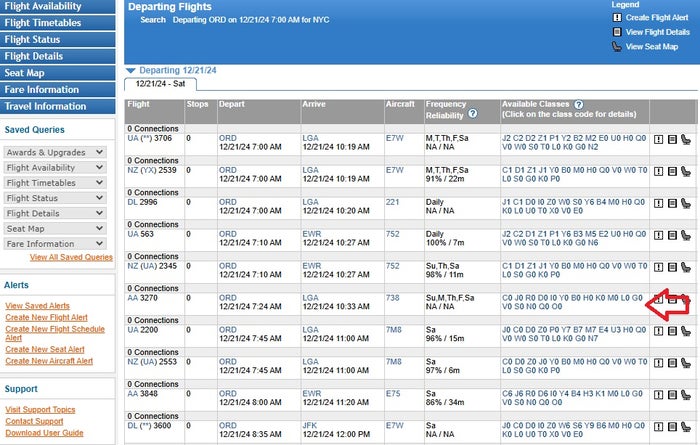Select the 12/21/24 - Sat tab
Viewport: 700px width, 445px height.
pyautogui.click(x=160, y=84)
